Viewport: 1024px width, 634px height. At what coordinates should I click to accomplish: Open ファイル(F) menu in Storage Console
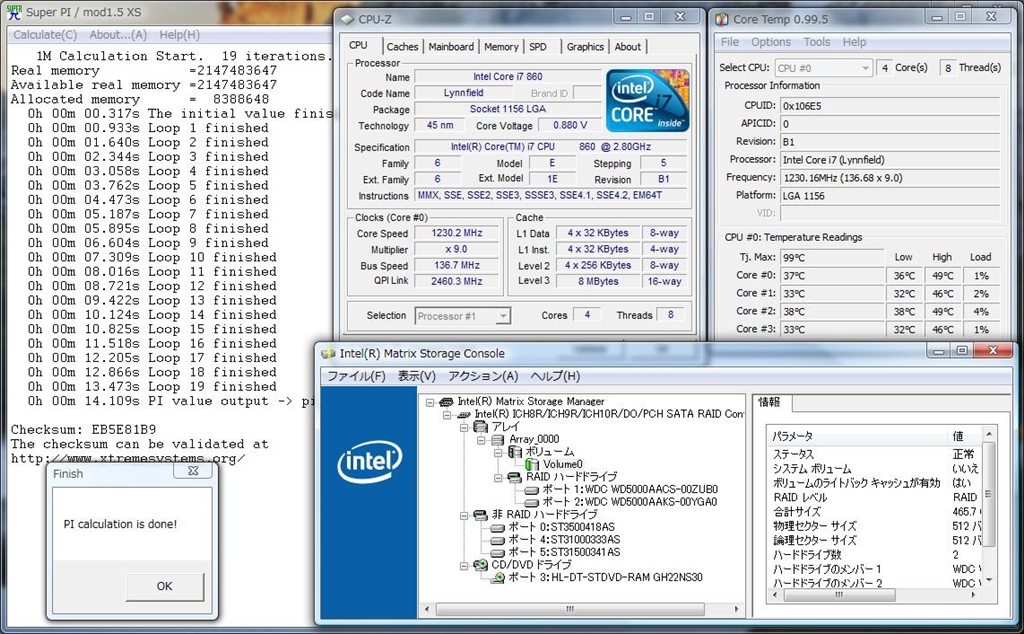point(357,377)
